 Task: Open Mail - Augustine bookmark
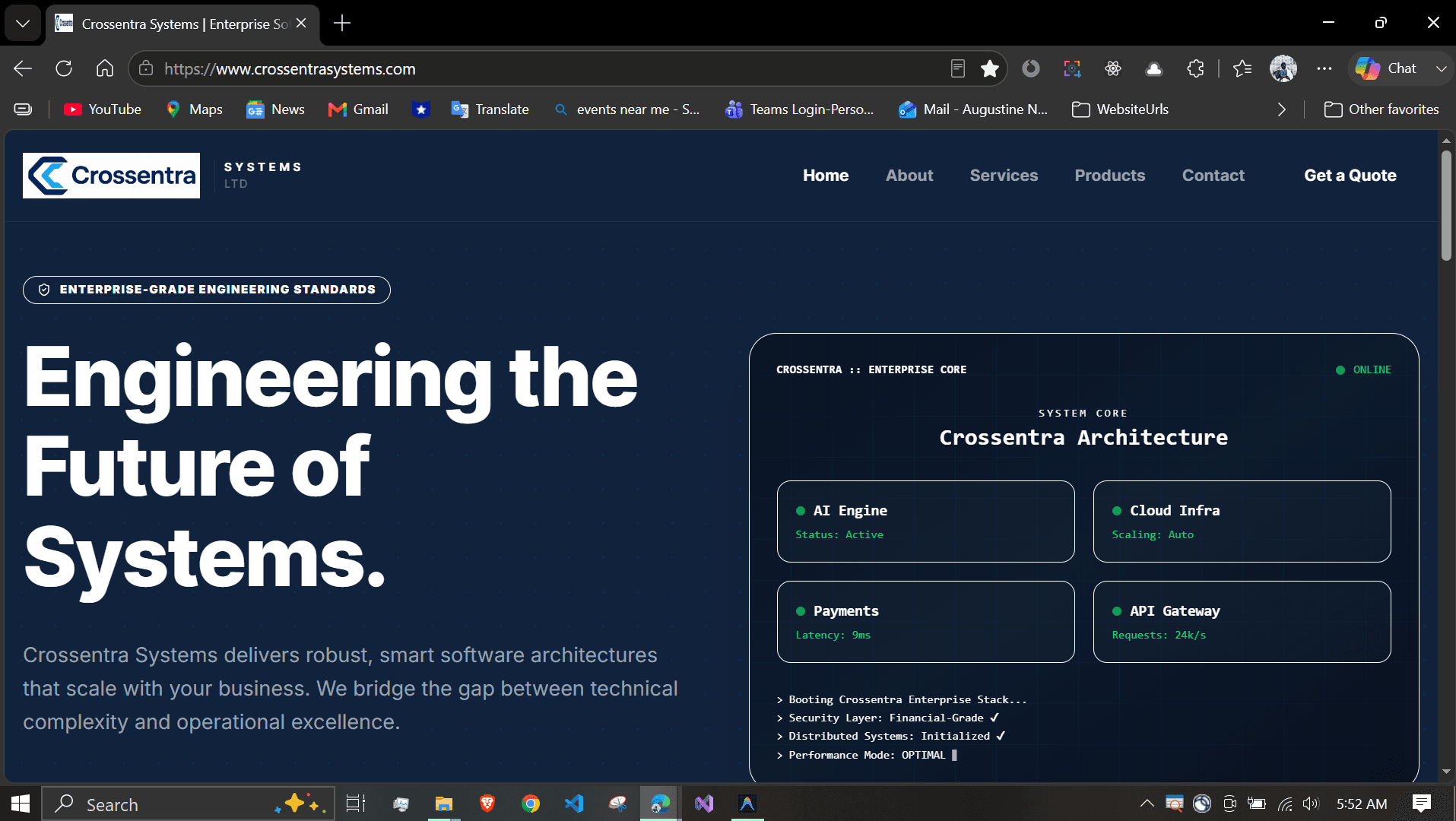coord(973,109)
